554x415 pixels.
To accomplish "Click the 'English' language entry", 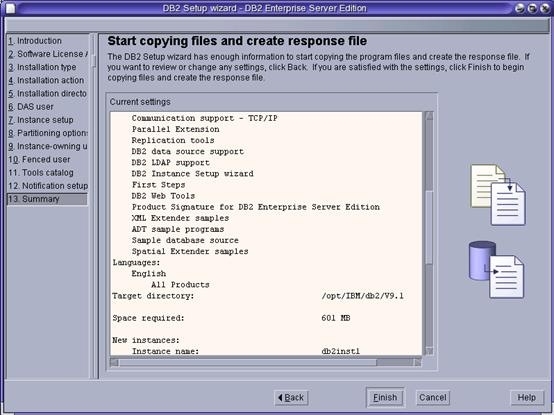I will [149, 274].
